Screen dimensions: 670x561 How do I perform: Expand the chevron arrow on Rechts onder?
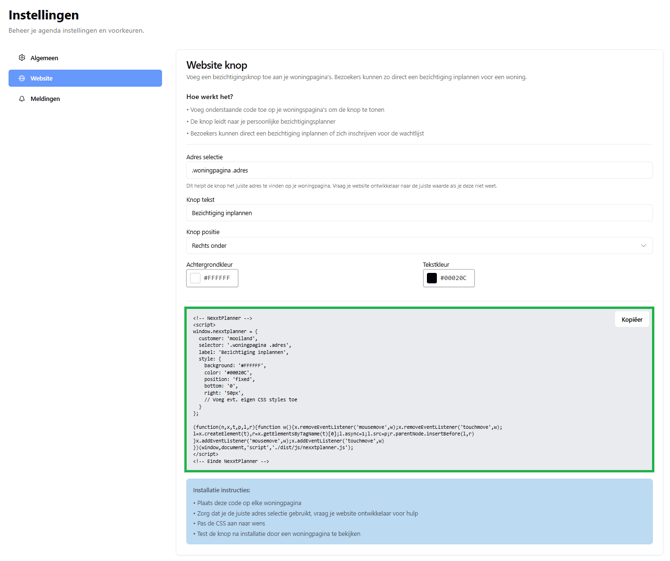643,246
